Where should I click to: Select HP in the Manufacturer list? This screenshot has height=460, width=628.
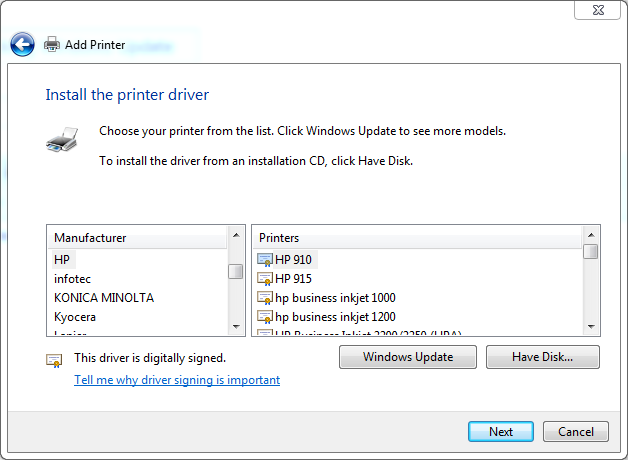pyautogui.click(x=62, y=260)
